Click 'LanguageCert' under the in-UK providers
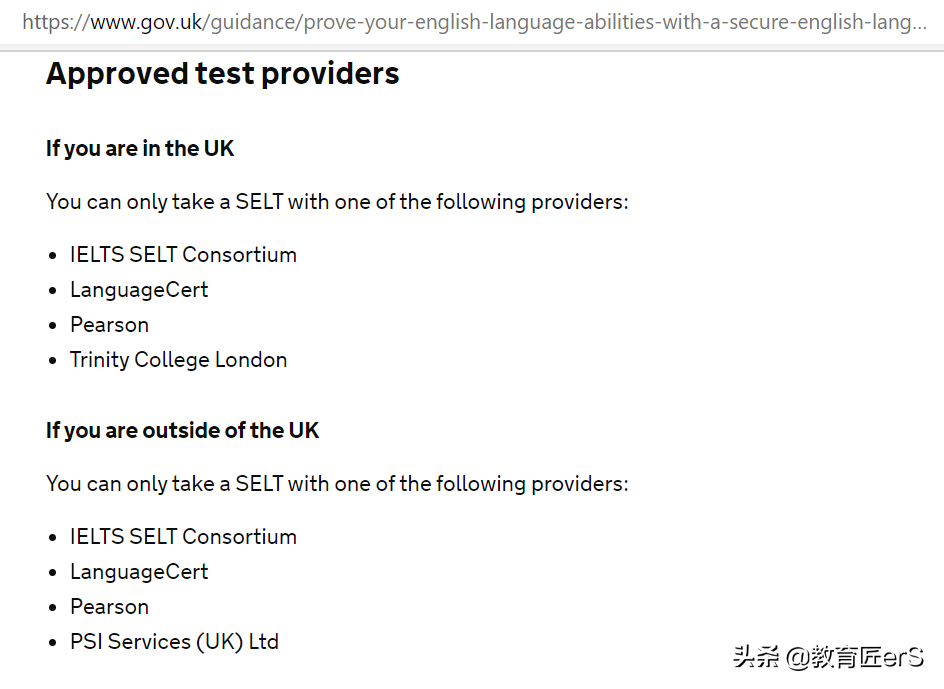 tap(139, 290)
